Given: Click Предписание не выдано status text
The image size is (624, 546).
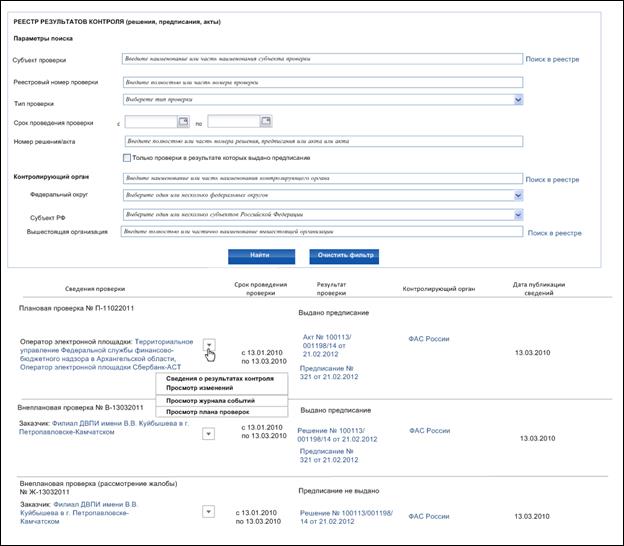Looking at the screenshot, I should (339, 491).
